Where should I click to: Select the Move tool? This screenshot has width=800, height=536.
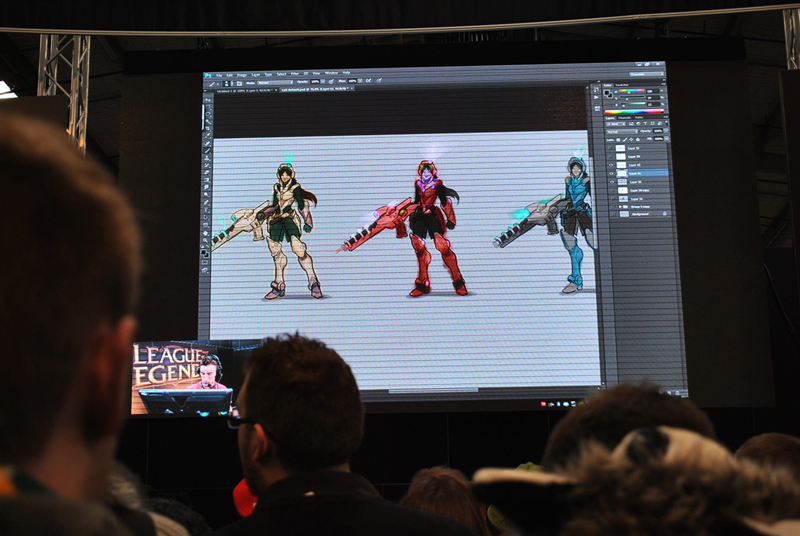(x=208, y=100)
